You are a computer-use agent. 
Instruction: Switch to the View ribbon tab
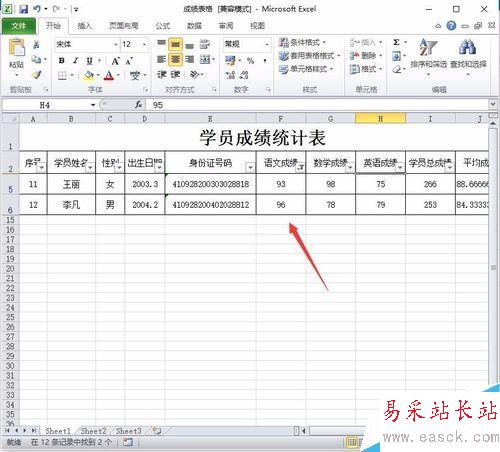point(257,26)
